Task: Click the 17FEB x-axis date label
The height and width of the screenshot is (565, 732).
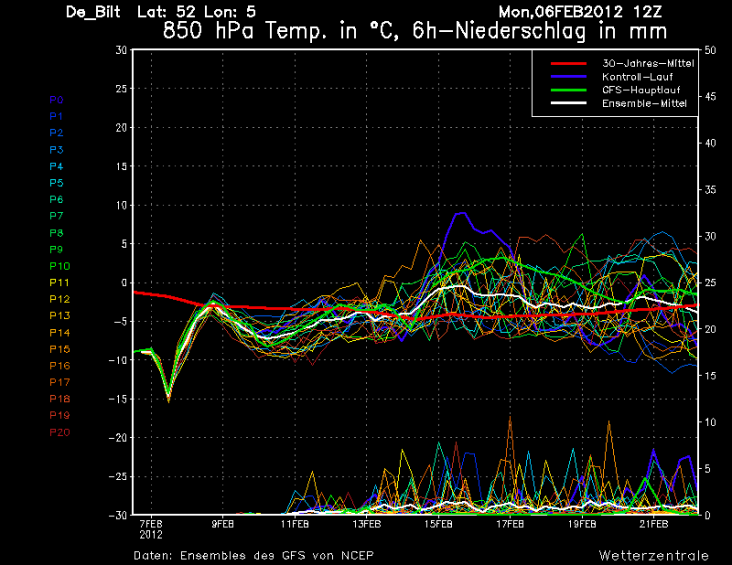Action: tap(510, 524)
